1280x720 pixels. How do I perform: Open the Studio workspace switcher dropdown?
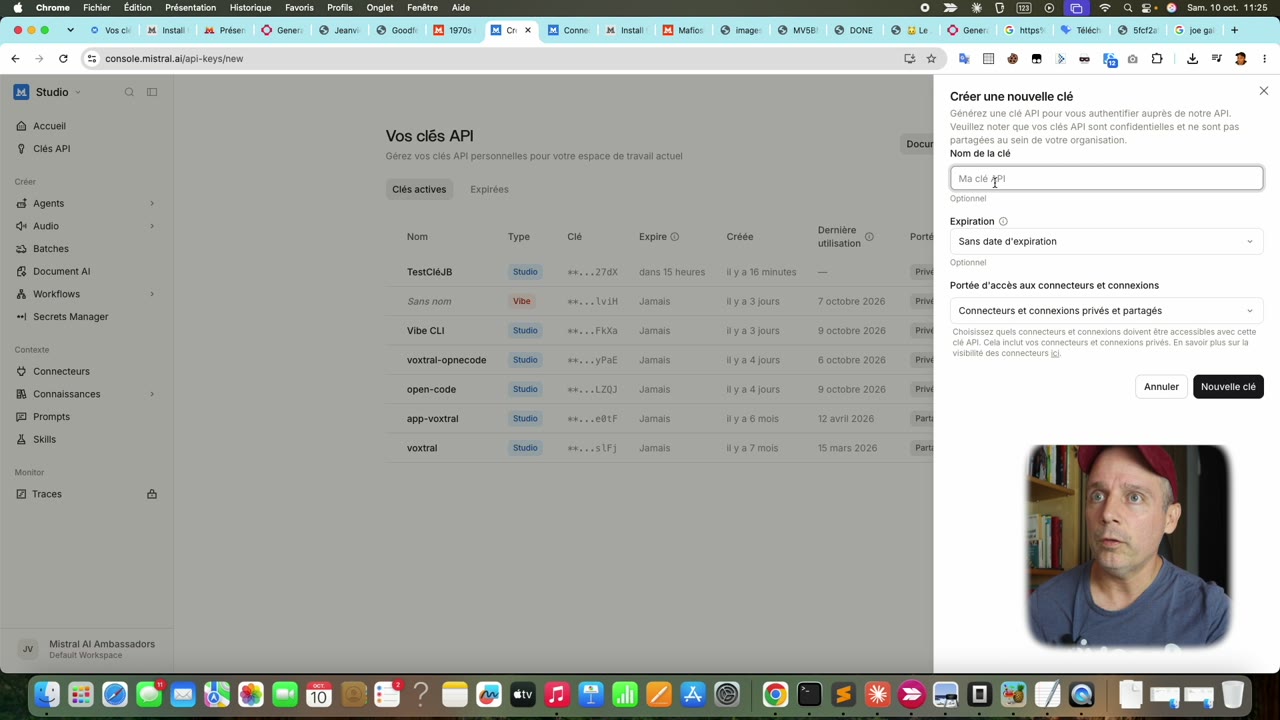coord(58,92)
